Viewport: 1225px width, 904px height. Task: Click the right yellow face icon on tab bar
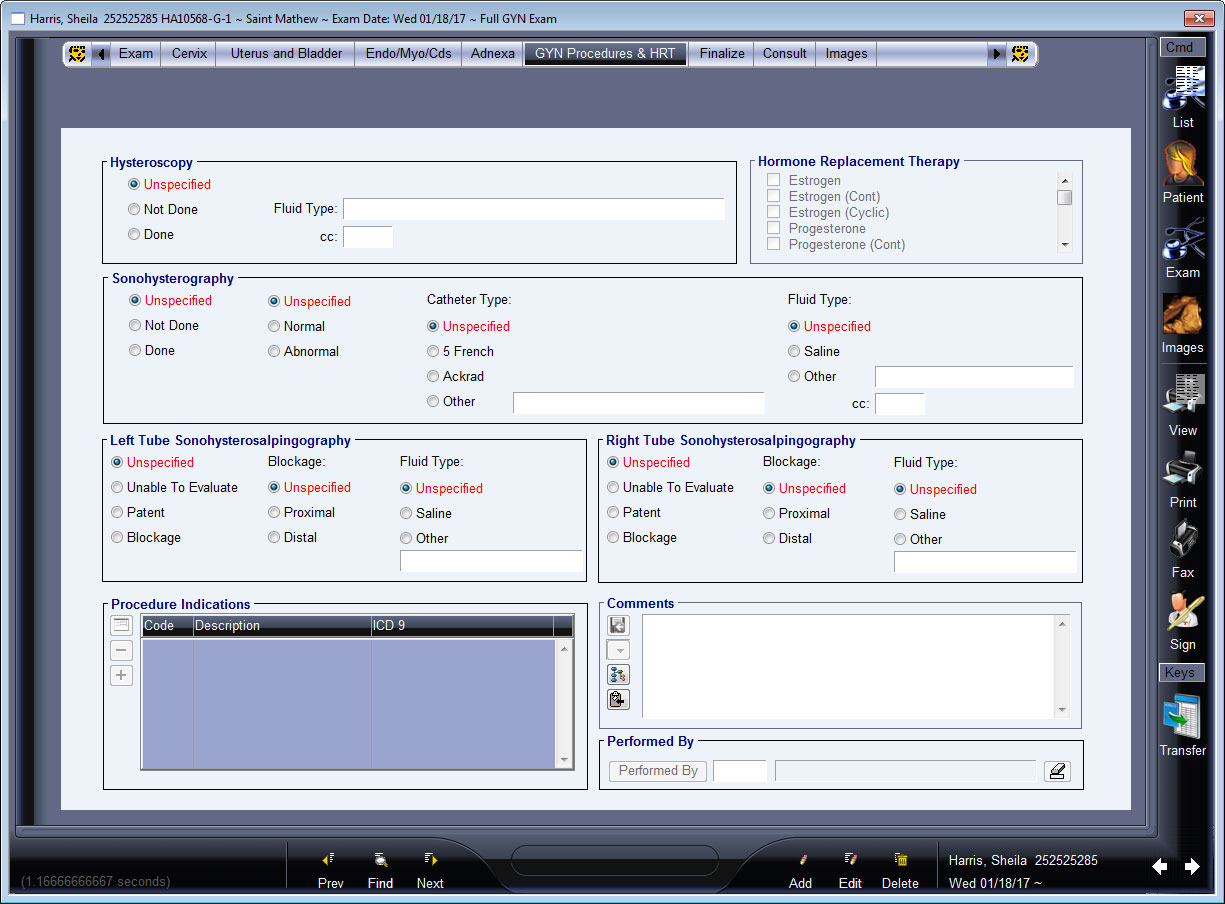(1020, 54)
